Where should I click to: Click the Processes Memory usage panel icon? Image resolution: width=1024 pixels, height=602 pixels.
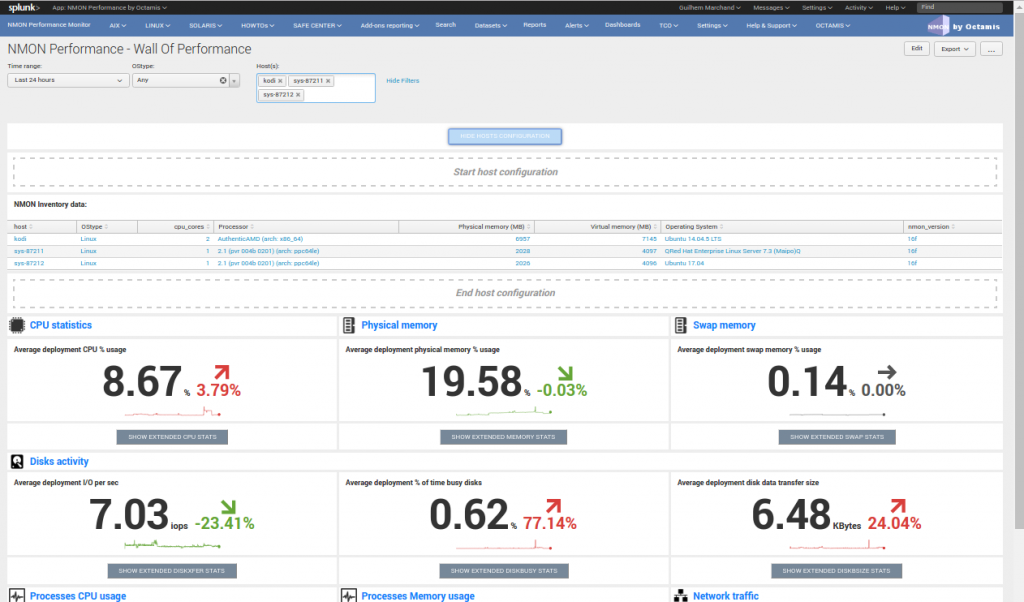point(347,595)
